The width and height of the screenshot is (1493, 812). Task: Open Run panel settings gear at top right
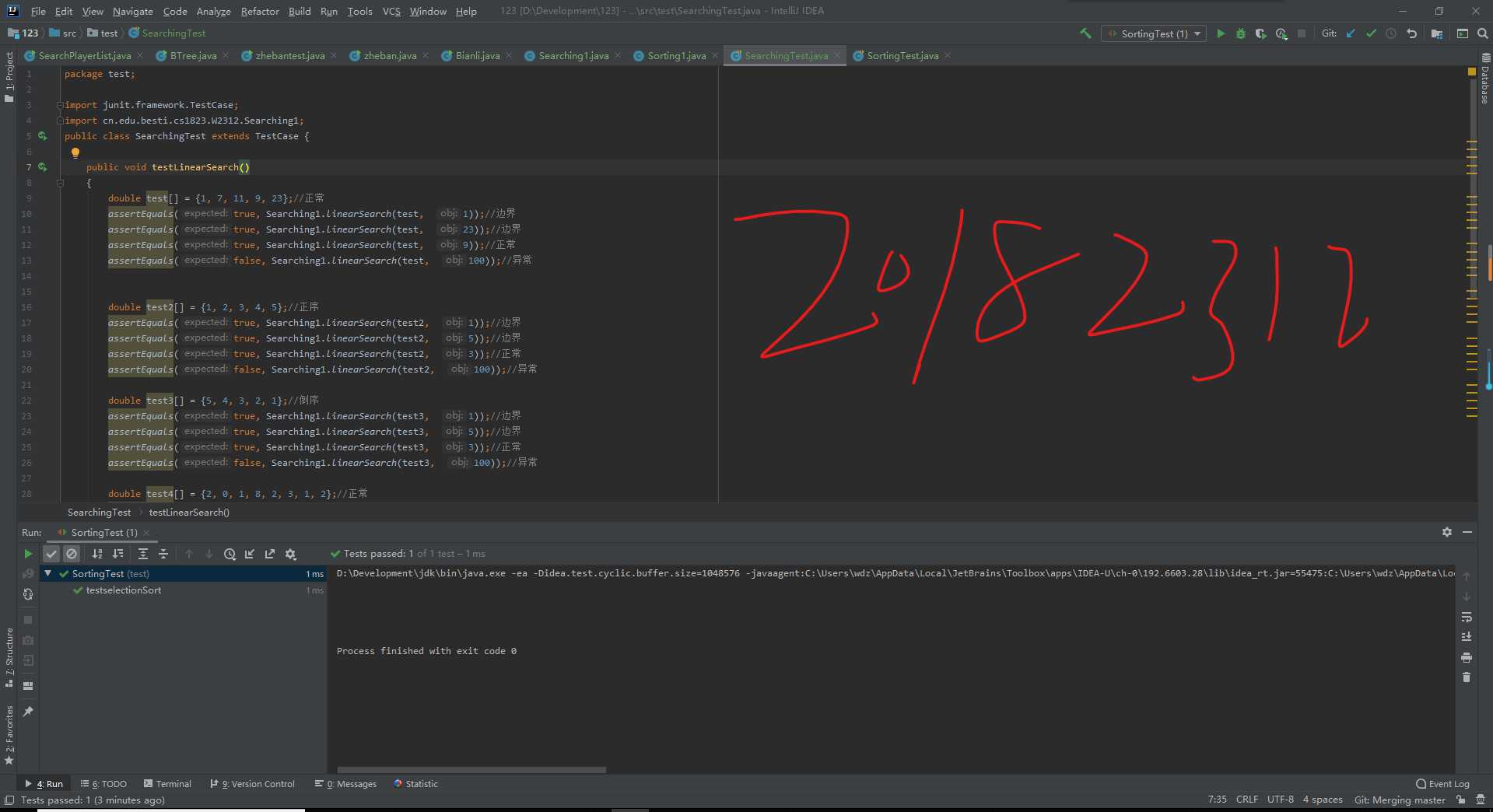(x=1447, y=532)
